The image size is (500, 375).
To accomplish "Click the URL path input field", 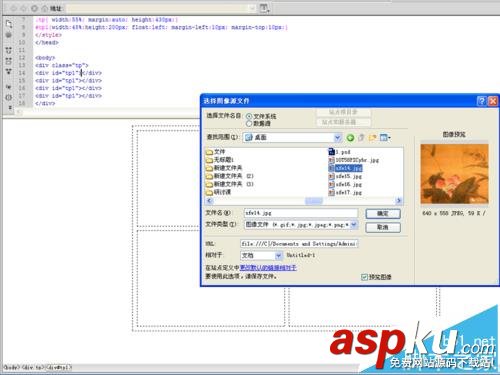I will point(299,244).
